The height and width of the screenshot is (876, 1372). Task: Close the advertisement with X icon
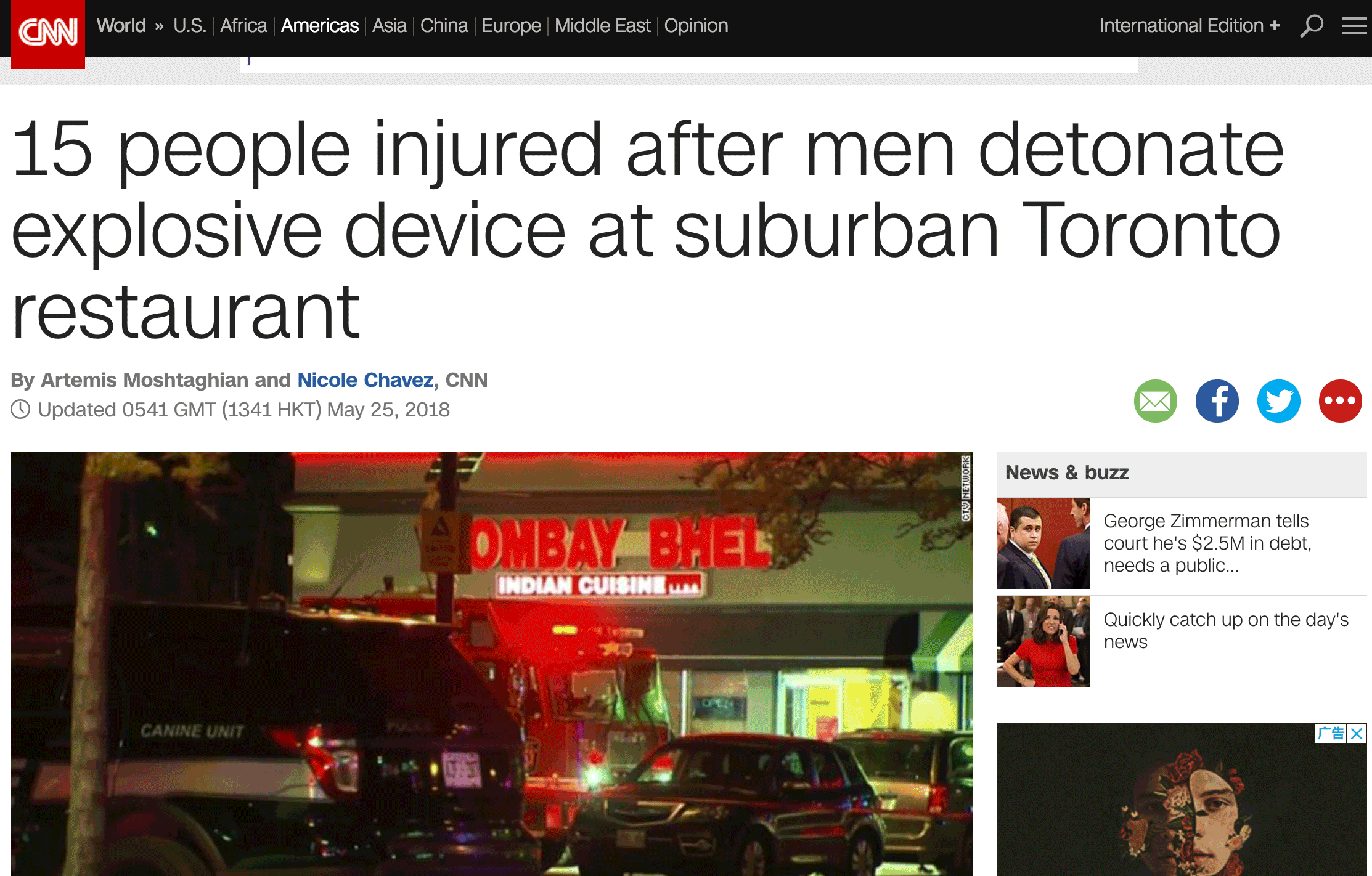click(1357, 733)
